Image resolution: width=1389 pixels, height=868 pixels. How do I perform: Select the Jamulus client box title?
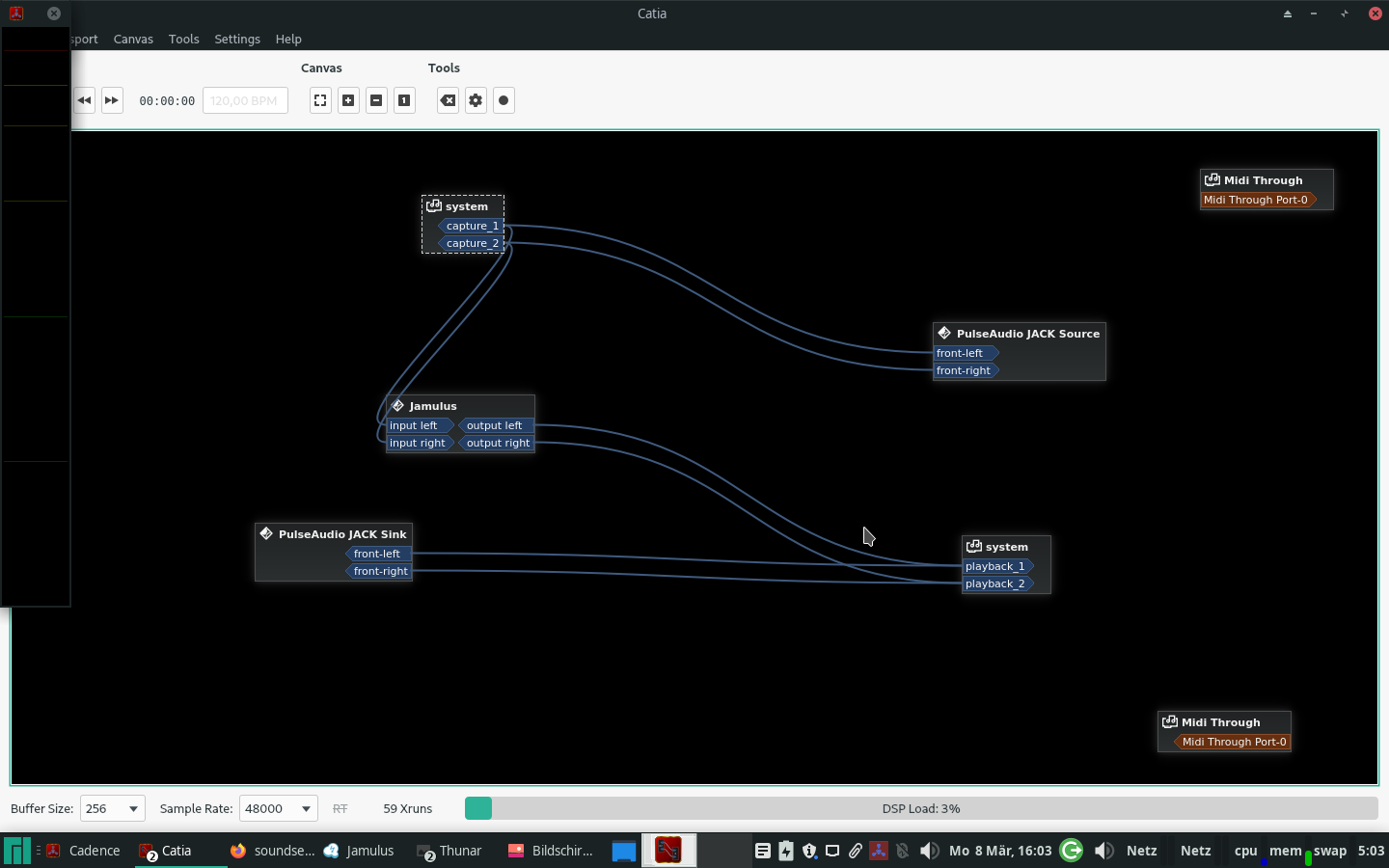pyautogui.click(x=432, y=406)
